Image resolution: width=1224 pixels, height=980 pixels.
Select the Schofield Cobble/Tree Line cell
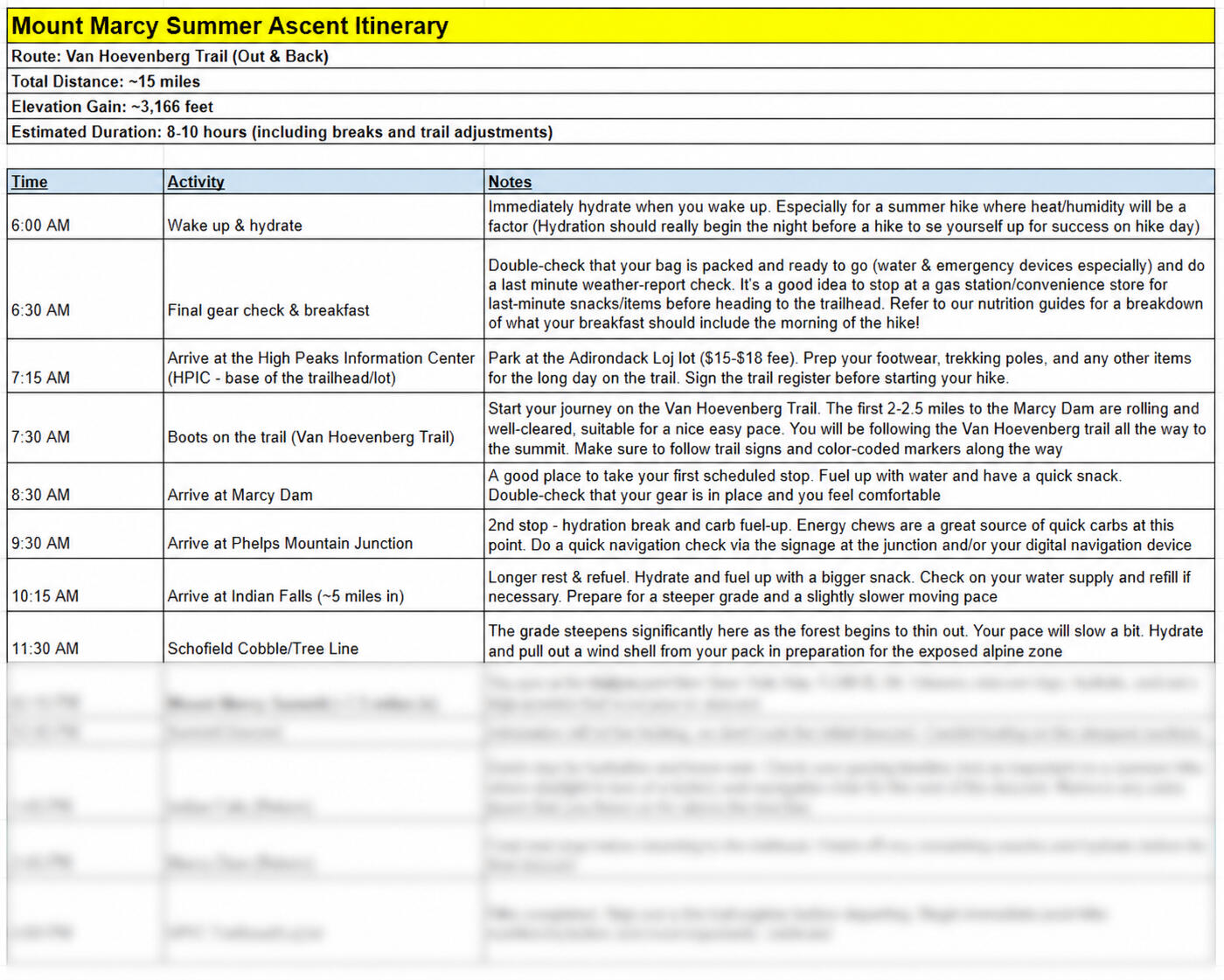[x=323, y=637]
